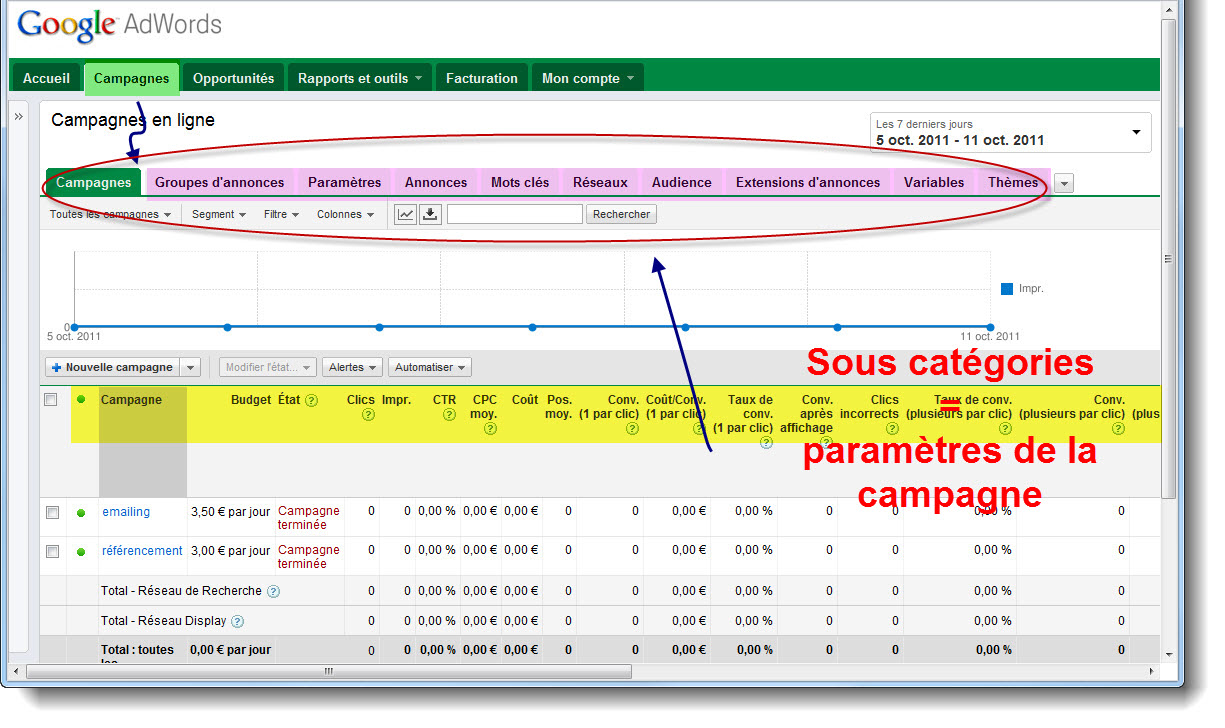This screenshot has width=1225, height=728.
Task: Sort by the Budget column header
Action: (x=250, y=400)
